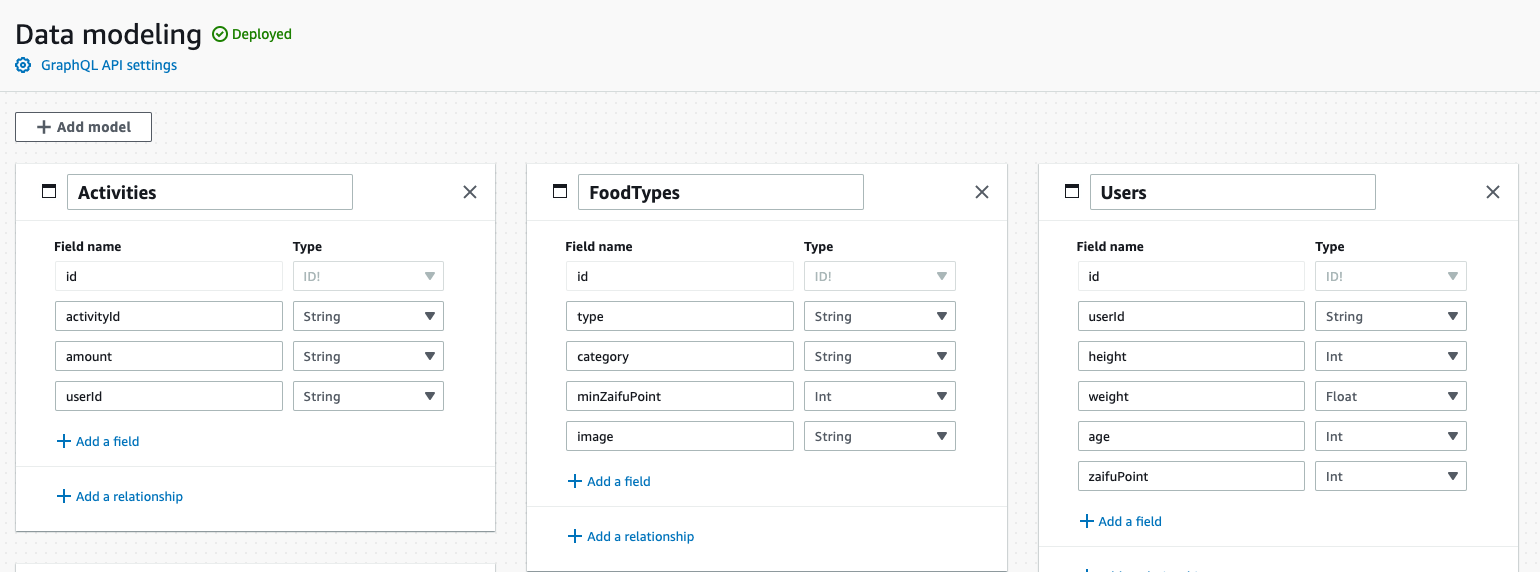This screenshot has height=572, width=1540.
Task: Click the green Deployed status icon
Action: coord(220,34)
